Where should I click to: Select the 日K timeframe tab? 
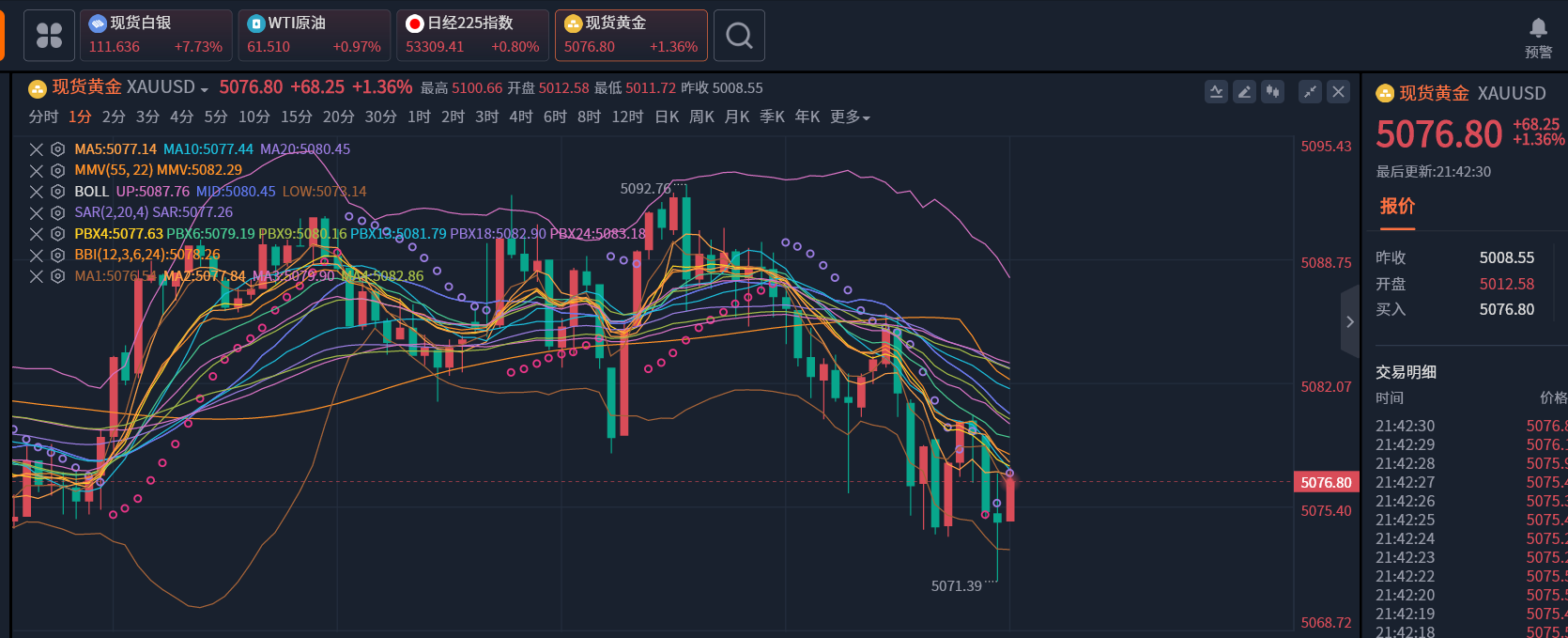coord(667,117)
